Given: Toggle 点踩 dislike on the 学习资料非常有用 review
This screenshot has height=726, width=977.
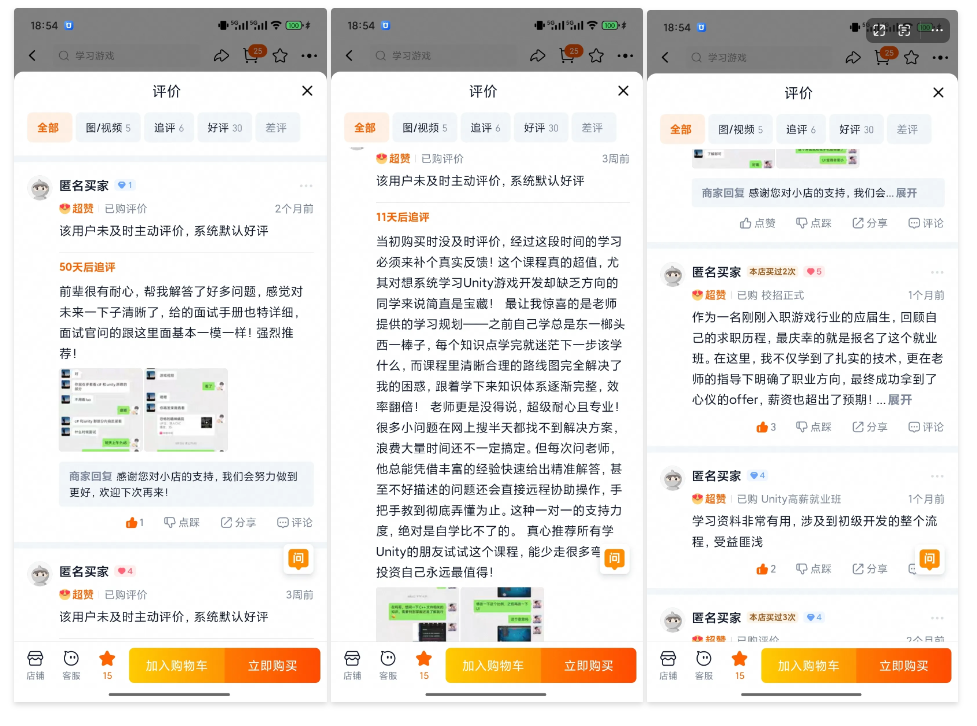Looking at the screenshot, I should (813, 569).
